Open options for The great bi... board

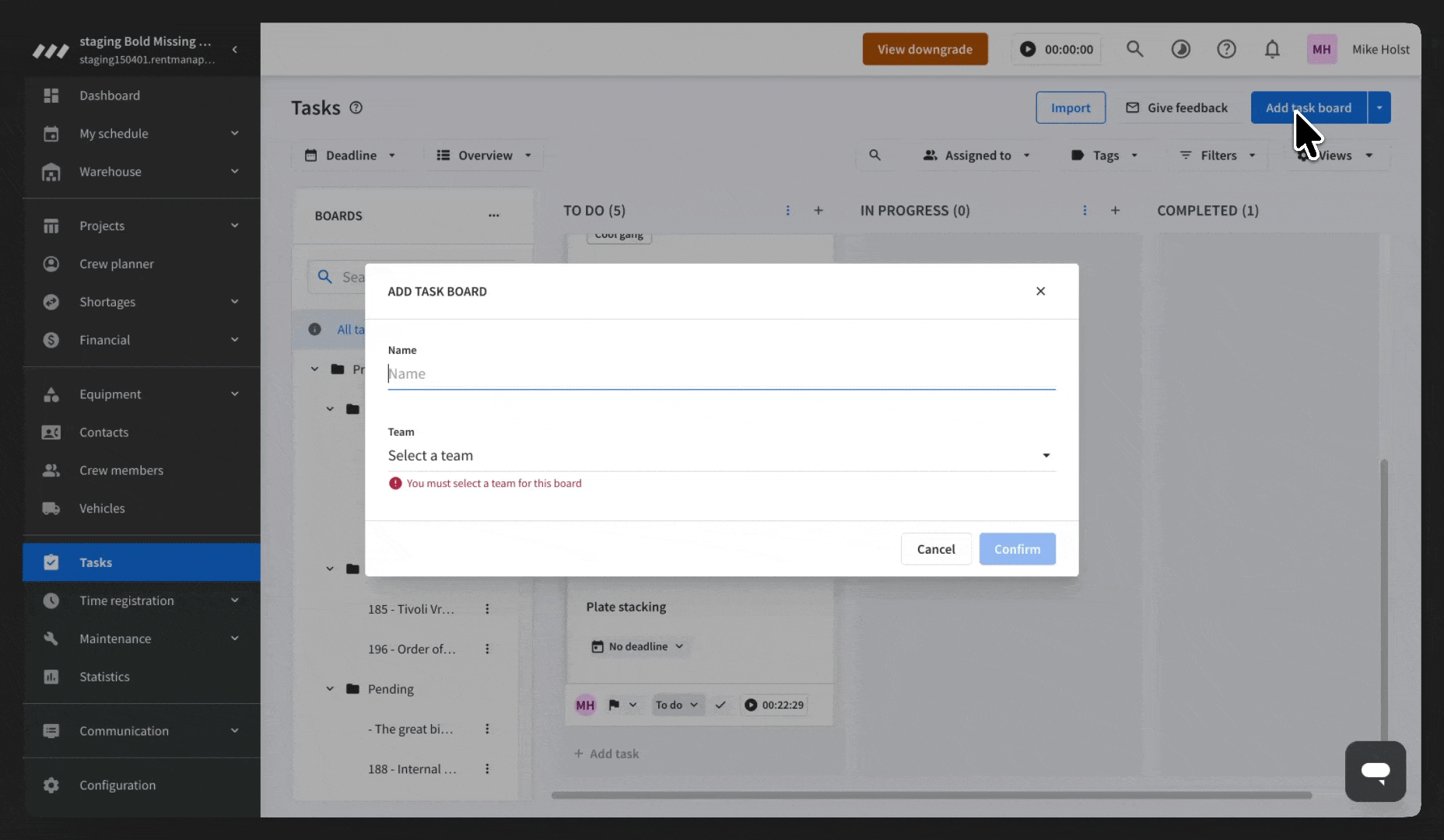487,729
